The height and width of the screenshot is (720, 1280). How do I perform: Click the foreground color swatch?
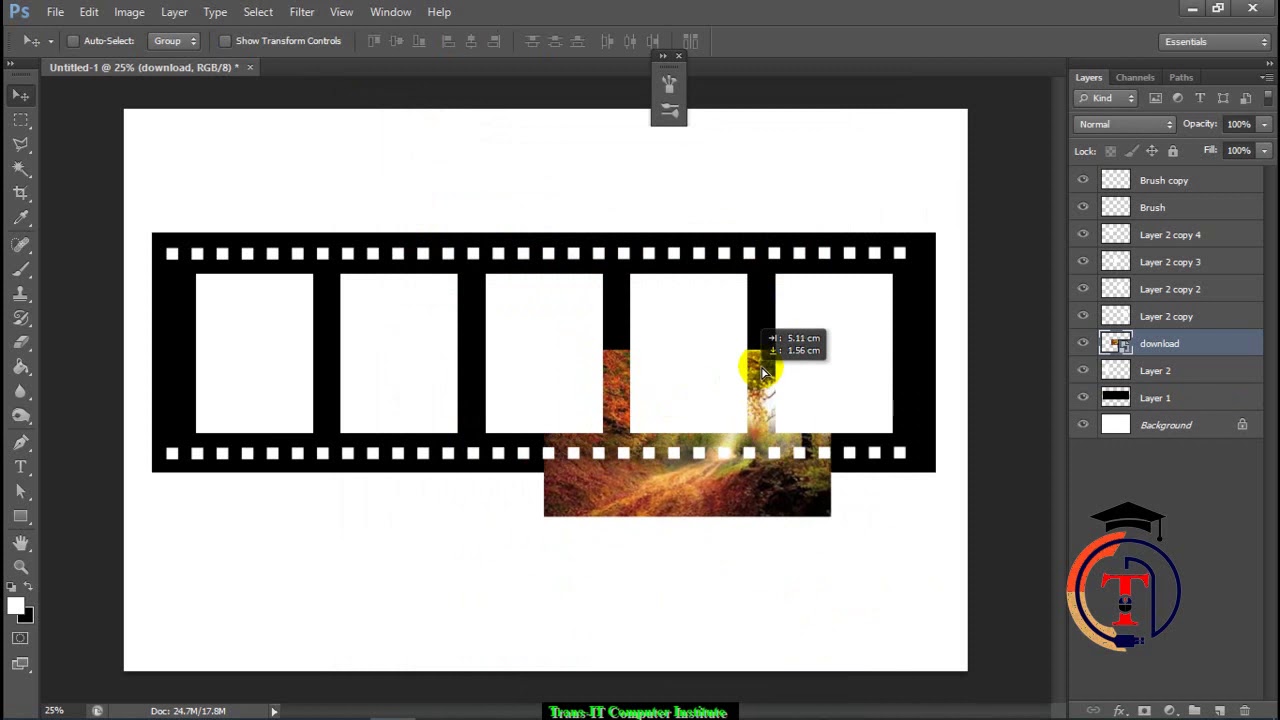16,606
